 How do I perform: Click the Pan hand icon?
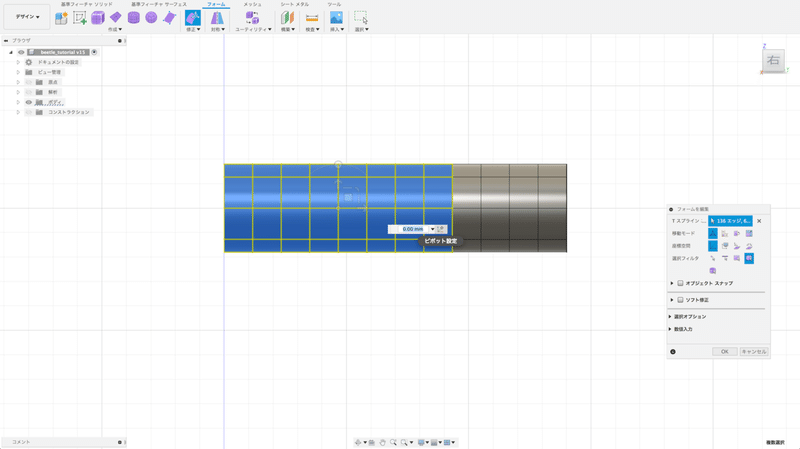point(383,442)
